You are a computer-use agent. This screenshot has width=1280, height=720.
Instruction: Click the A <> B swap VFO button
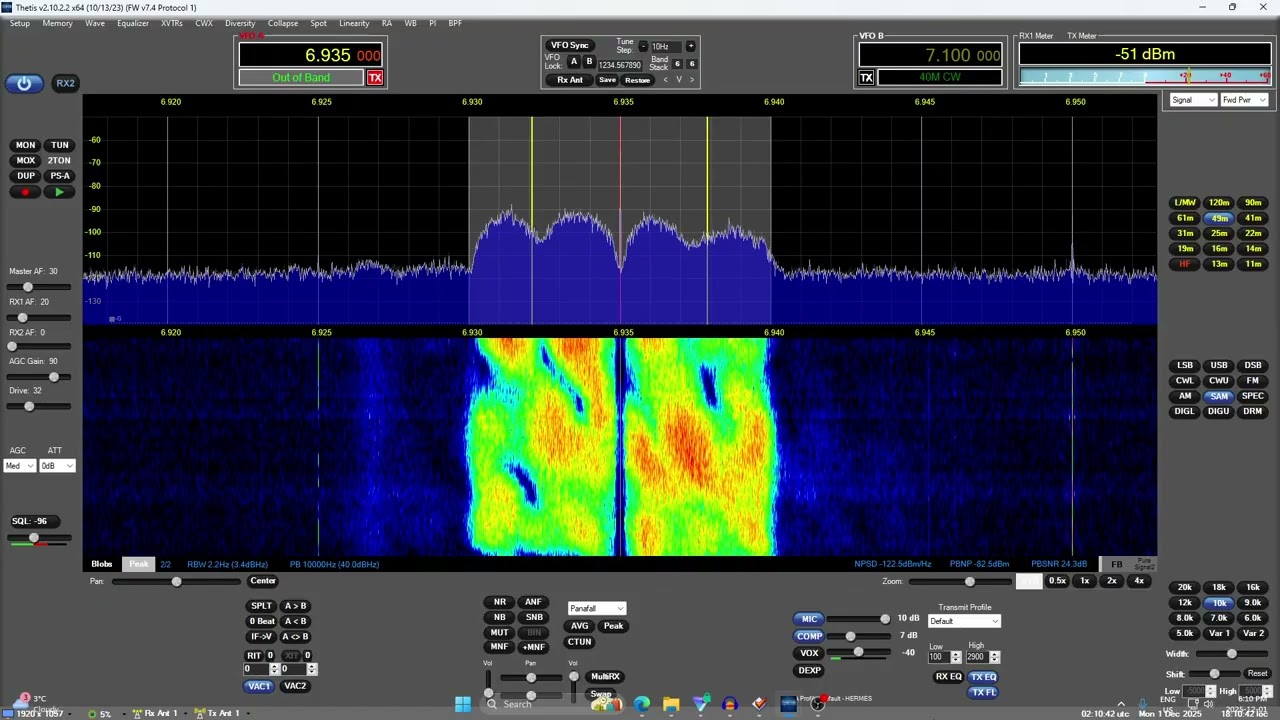pyautogui.click(x=295, y=637)
